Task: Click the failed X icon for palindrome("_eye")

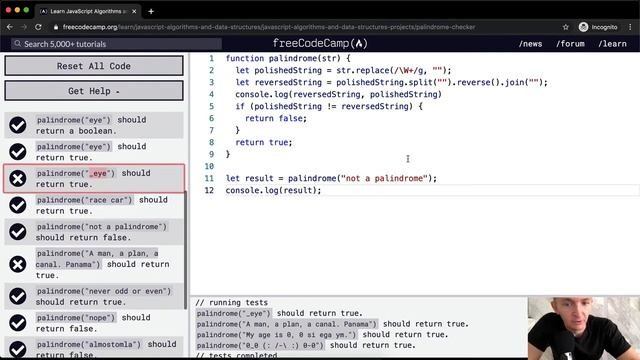Action: (18, 178)
